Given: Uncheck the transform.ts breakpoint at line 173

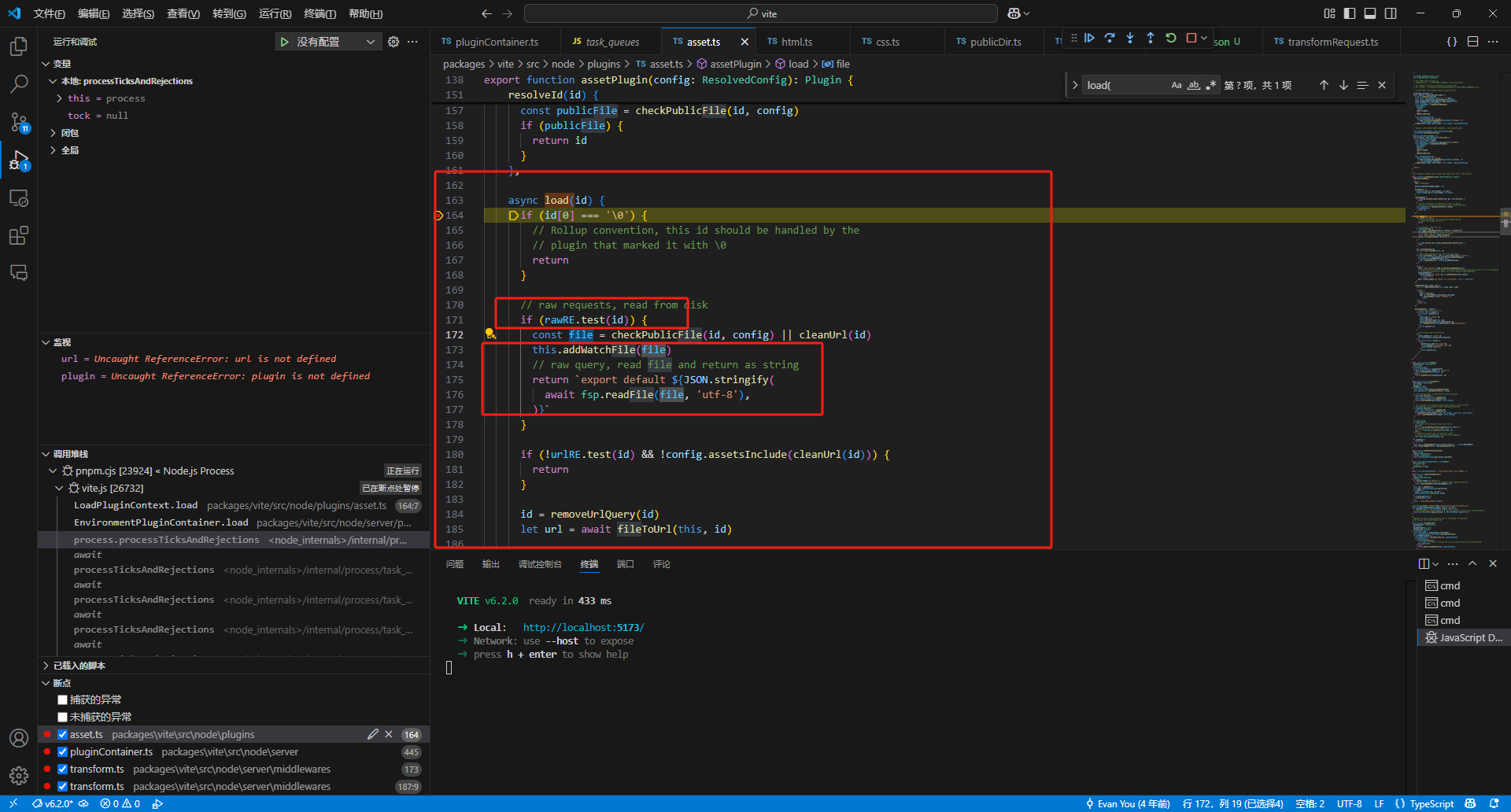Looking at the screenshot, I should click(63, 769).
